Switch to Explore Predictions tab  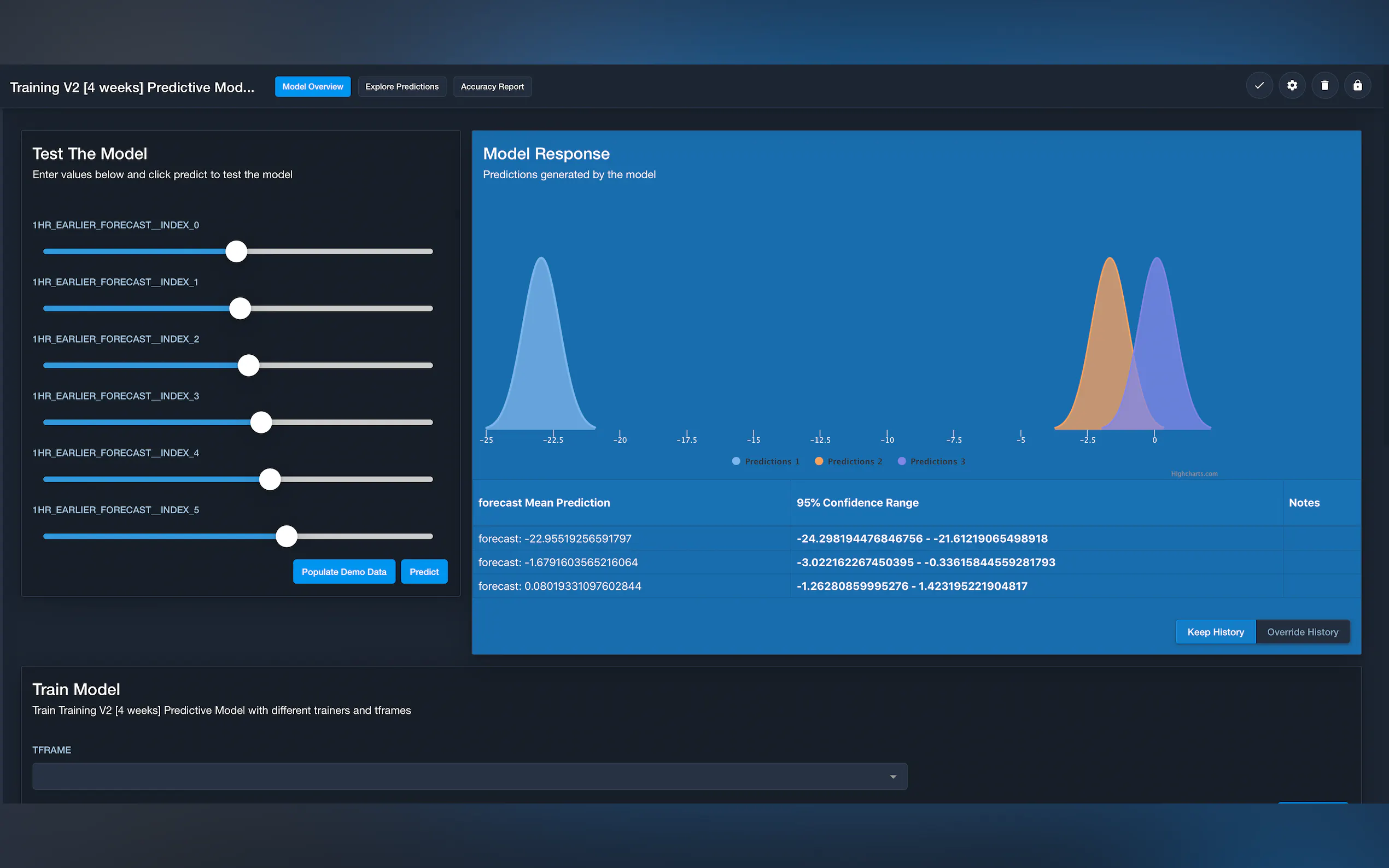402,87
